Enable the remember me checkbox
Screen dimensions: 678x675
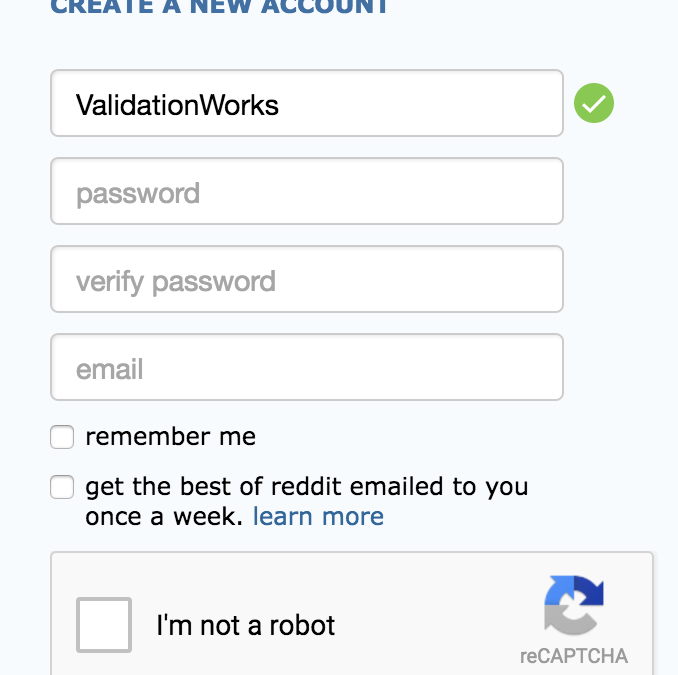tap(63, 437)
